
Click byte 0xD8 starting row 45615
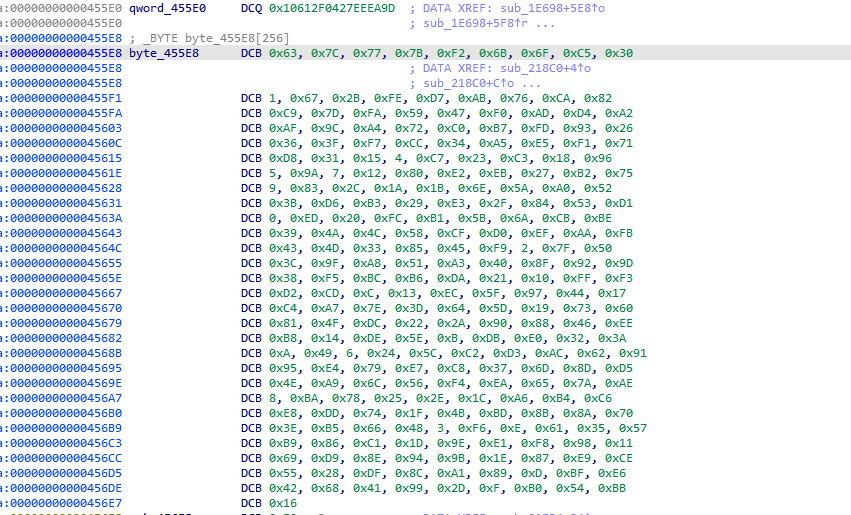point(283,158)
